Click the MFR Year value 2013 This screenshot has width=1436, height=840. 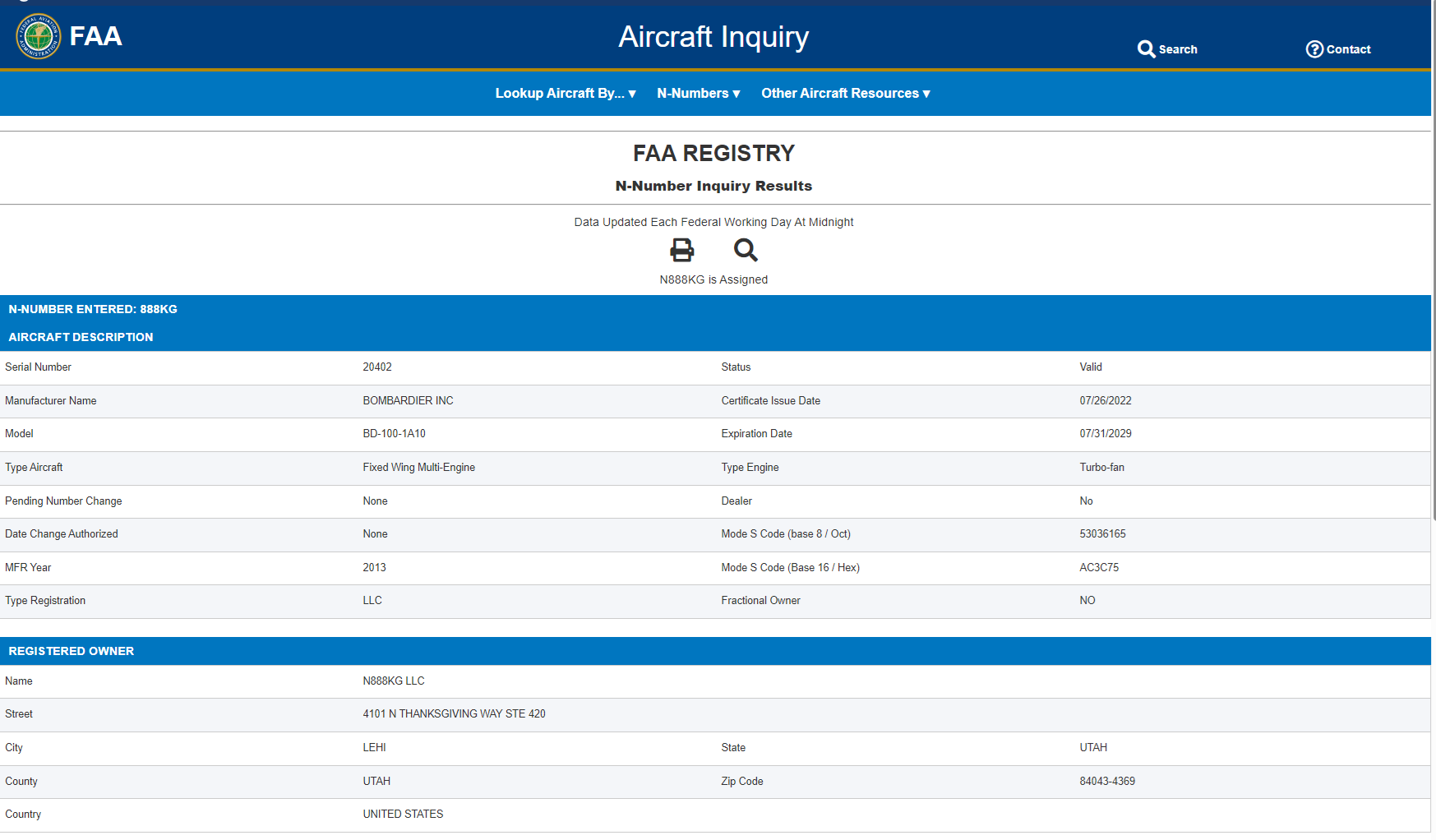(x=375, y=568)
